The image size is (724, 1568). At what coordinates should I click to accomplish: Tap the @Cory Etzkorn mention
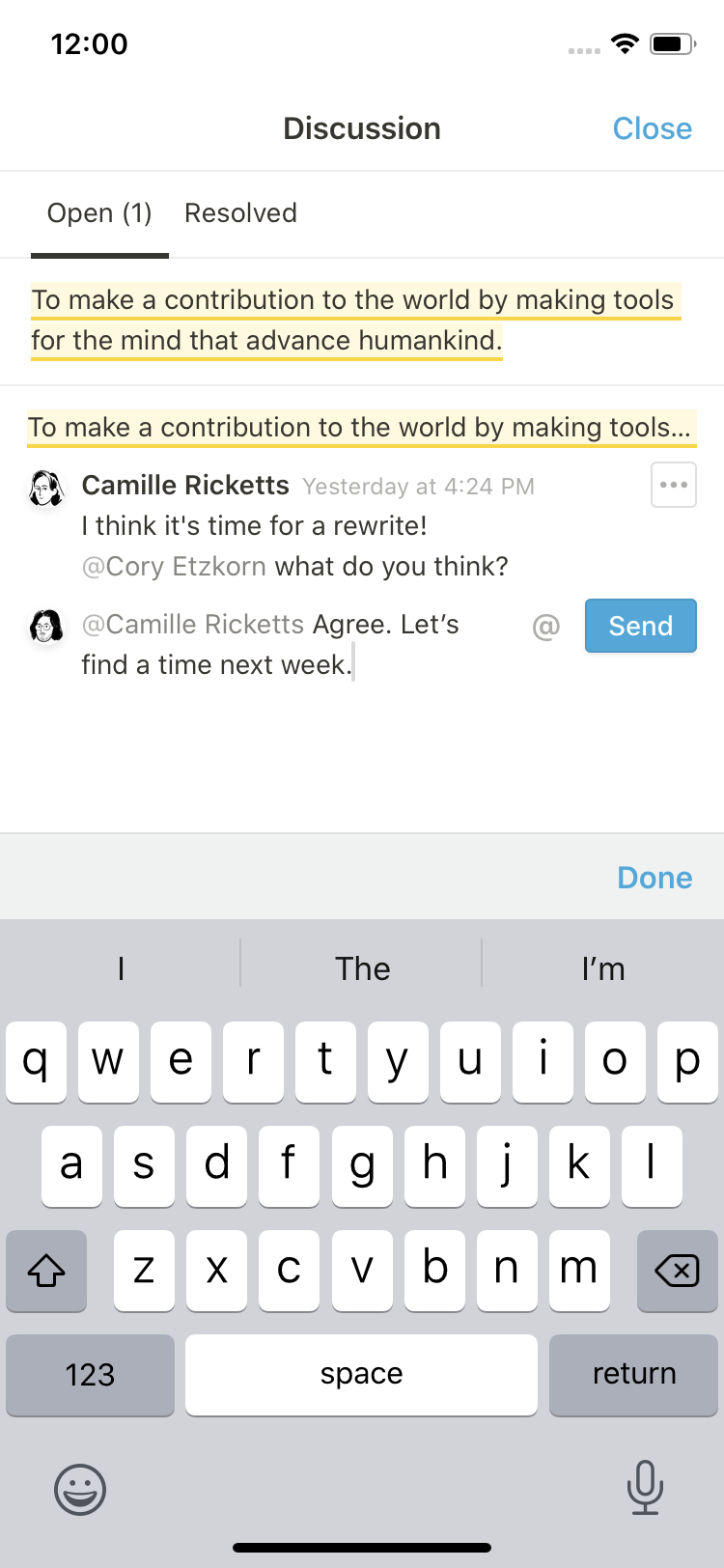coord(174,567)
